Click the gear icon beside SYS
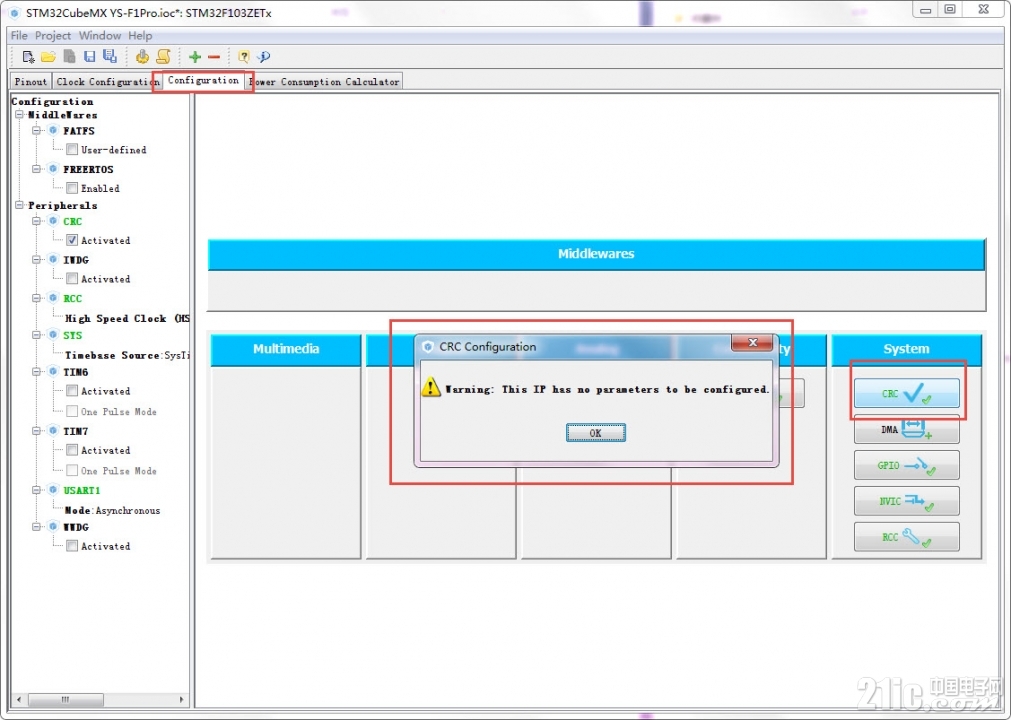 [x=54, y=335]
